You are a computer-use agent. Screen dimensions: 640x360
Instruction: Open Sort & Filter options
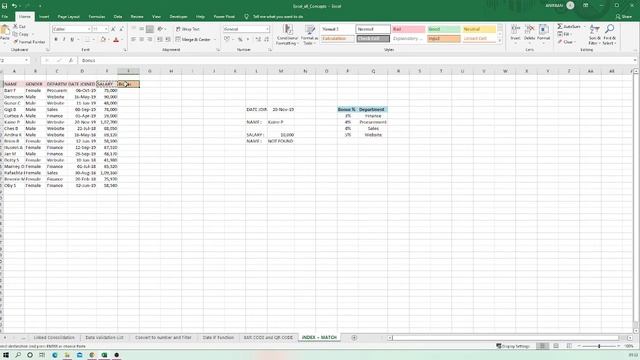(x=595, y=35)
